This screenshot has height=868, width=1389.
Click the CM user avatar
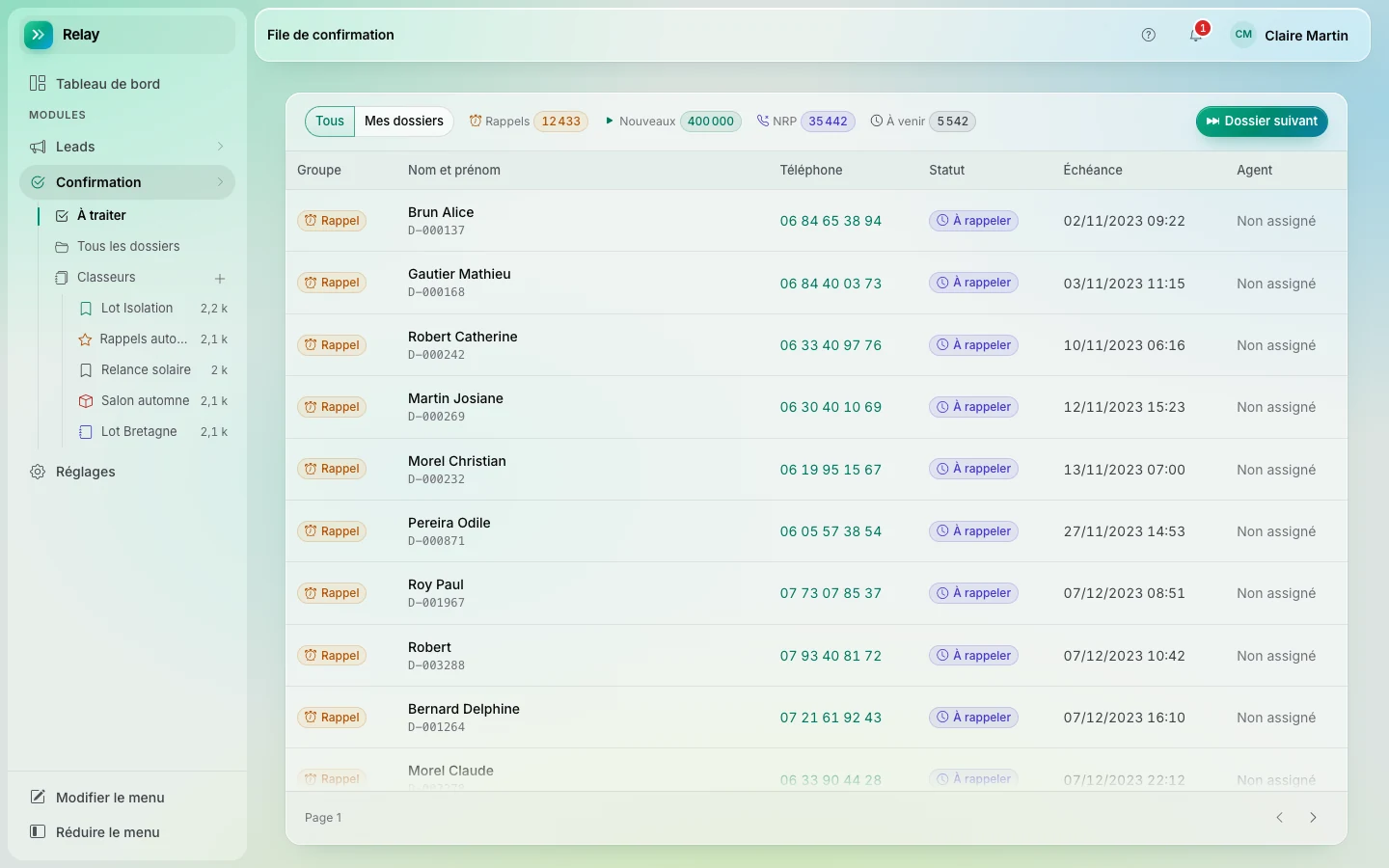tap(1243, 35)
